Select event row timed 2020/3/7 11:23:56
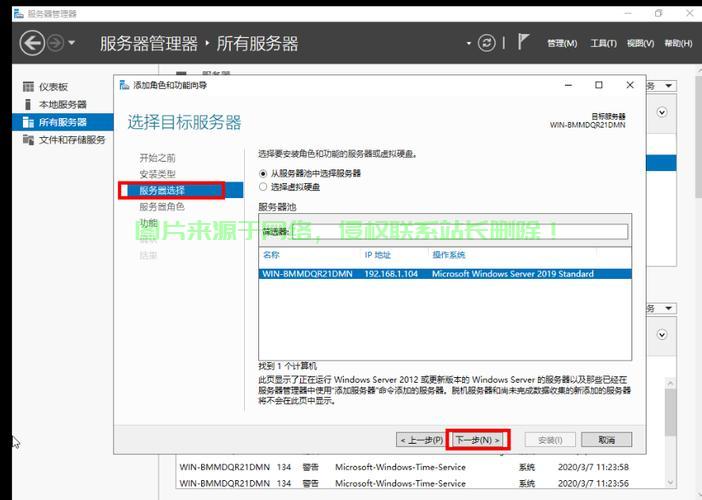This screenshot has height=500, width=702. coord(403,483)
